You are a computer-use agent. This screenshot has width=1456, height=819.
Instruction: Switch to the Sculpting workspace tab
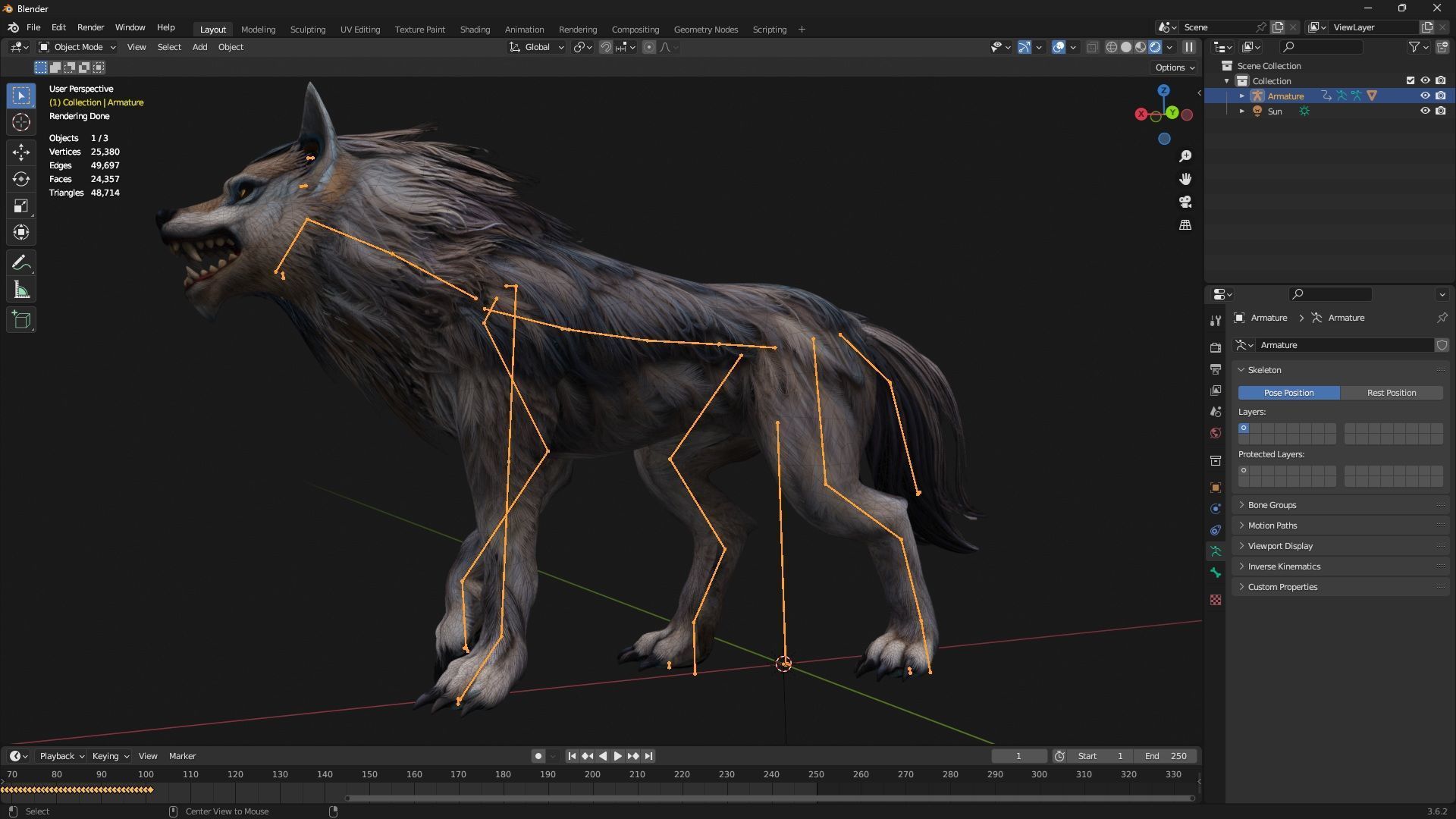[x=308, y=30]
